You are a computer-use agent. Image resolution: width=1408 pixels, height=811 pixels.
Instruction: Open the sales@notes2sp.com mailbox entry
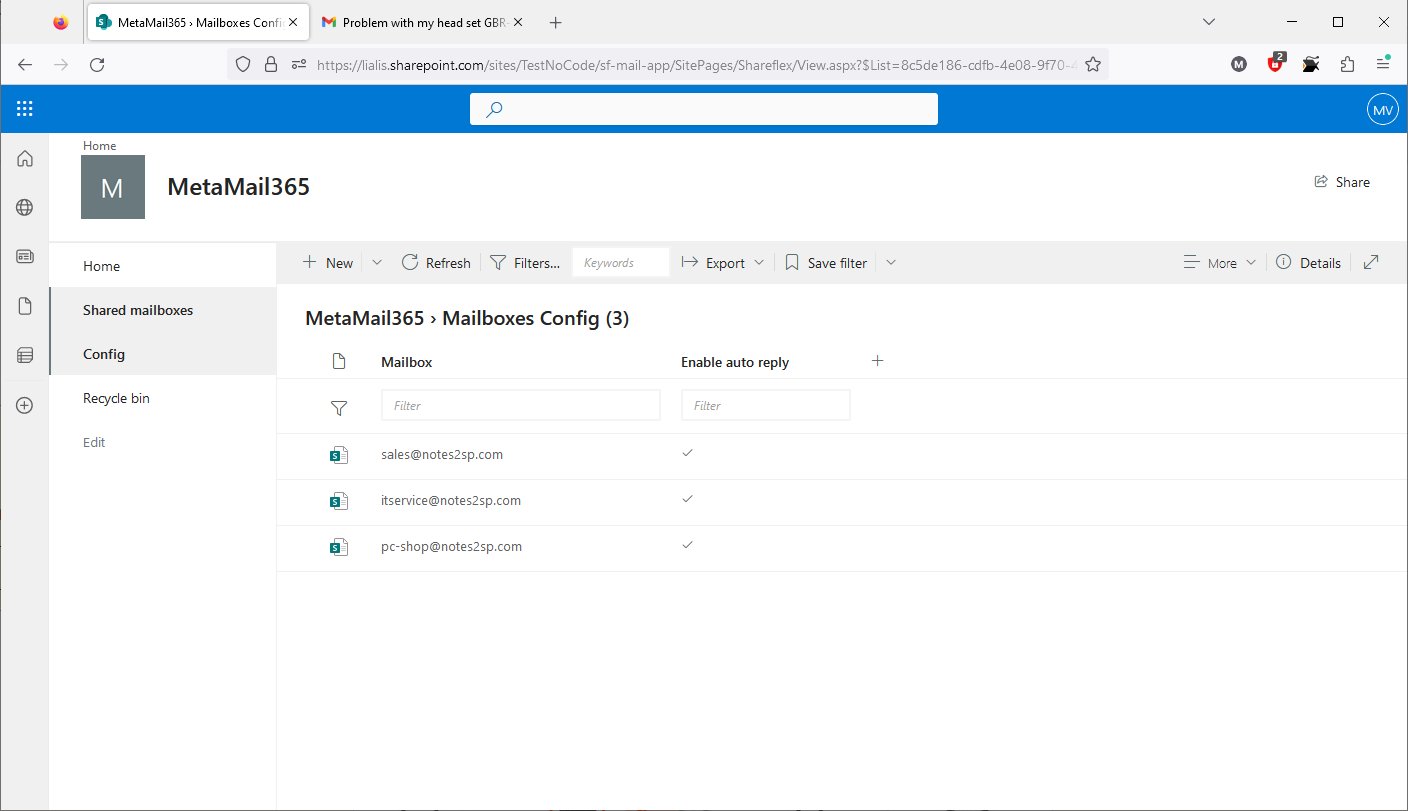[442, 454]
